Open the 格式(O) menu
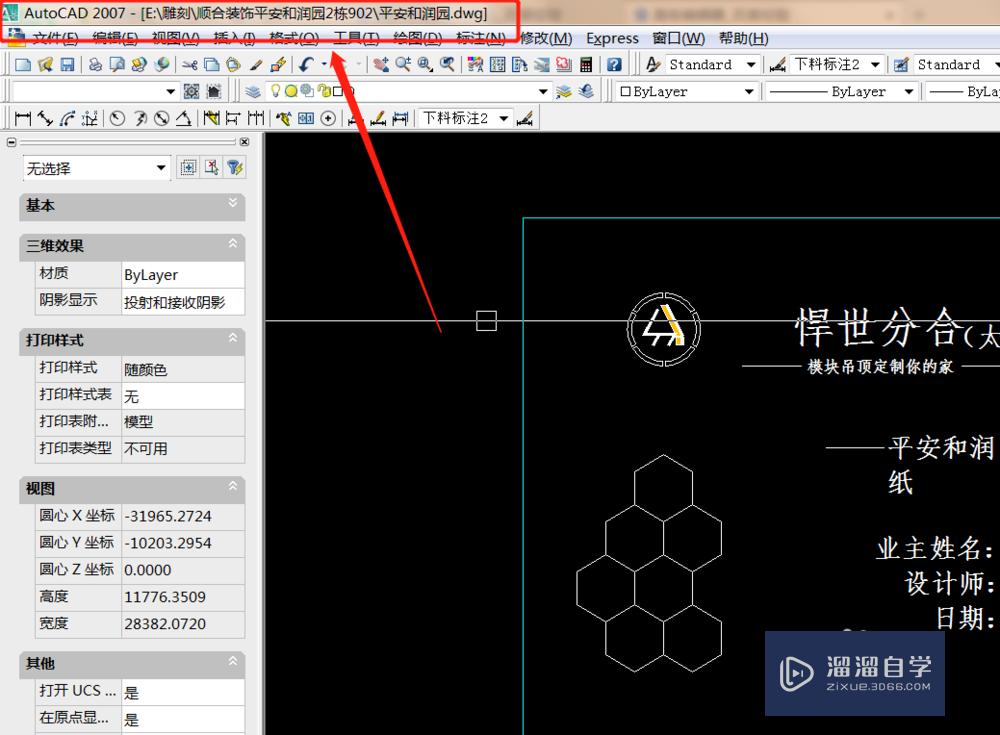 pyautogui.click(x=293, y=38)
